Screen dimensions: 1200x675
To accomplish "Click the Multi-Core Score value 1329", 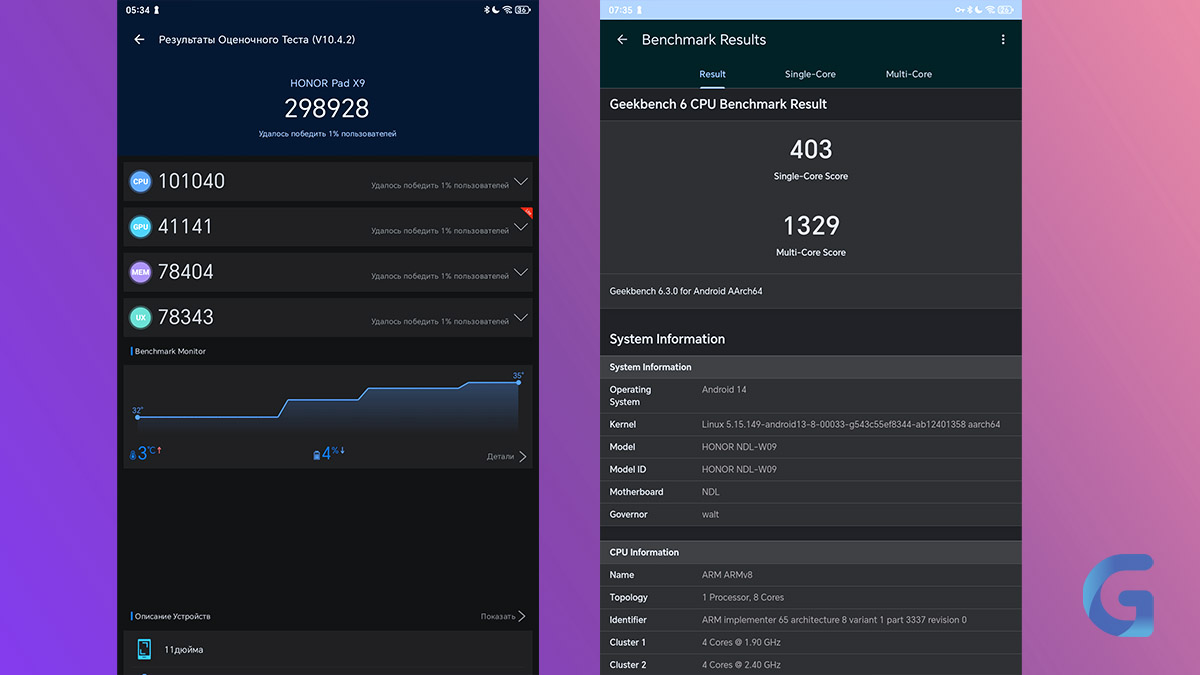I will (811, 225).
